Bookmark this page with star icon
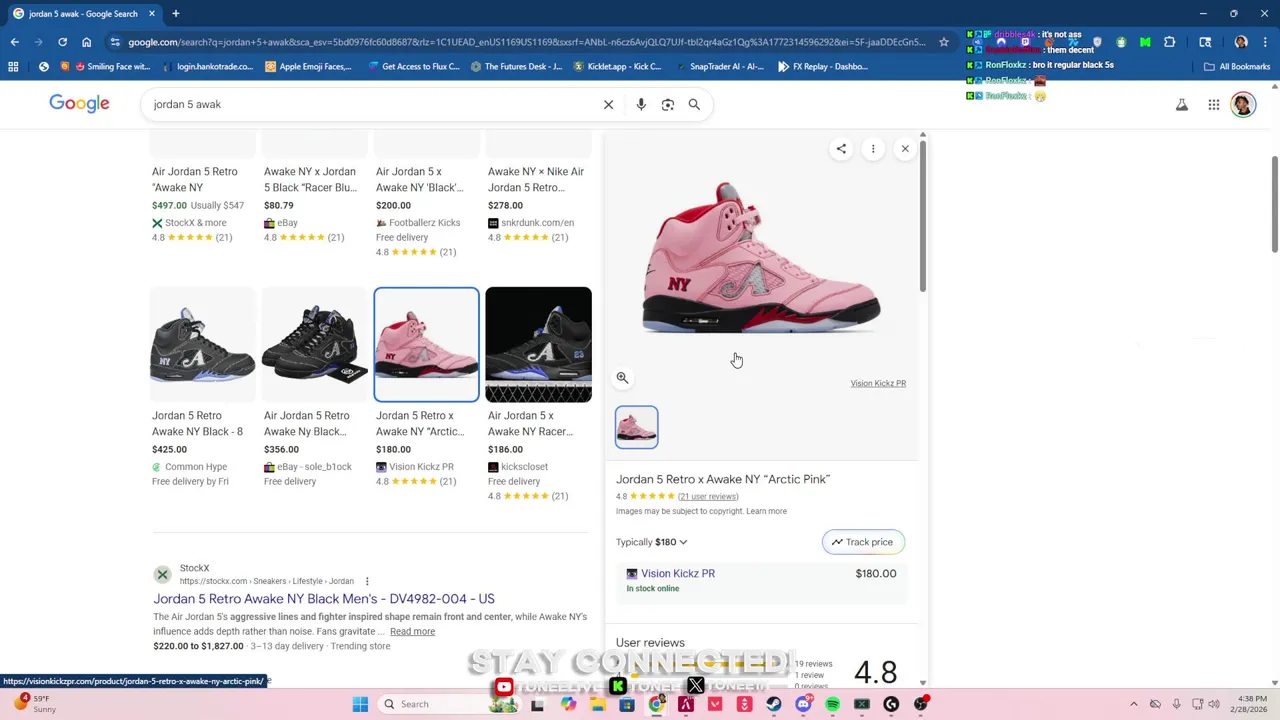Image resolution: width=1280 pixels, height=720 pixels. [x=943, y=42]
